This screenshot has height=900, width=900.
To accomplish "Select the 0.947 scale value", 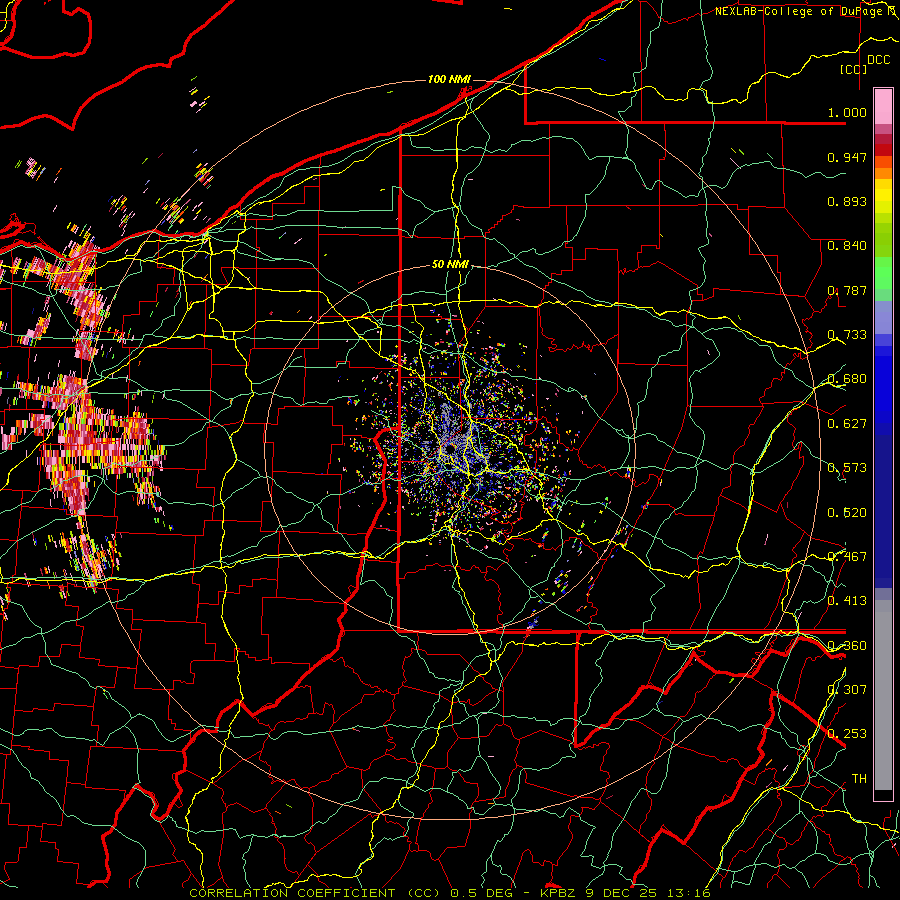I will (847, 157).
